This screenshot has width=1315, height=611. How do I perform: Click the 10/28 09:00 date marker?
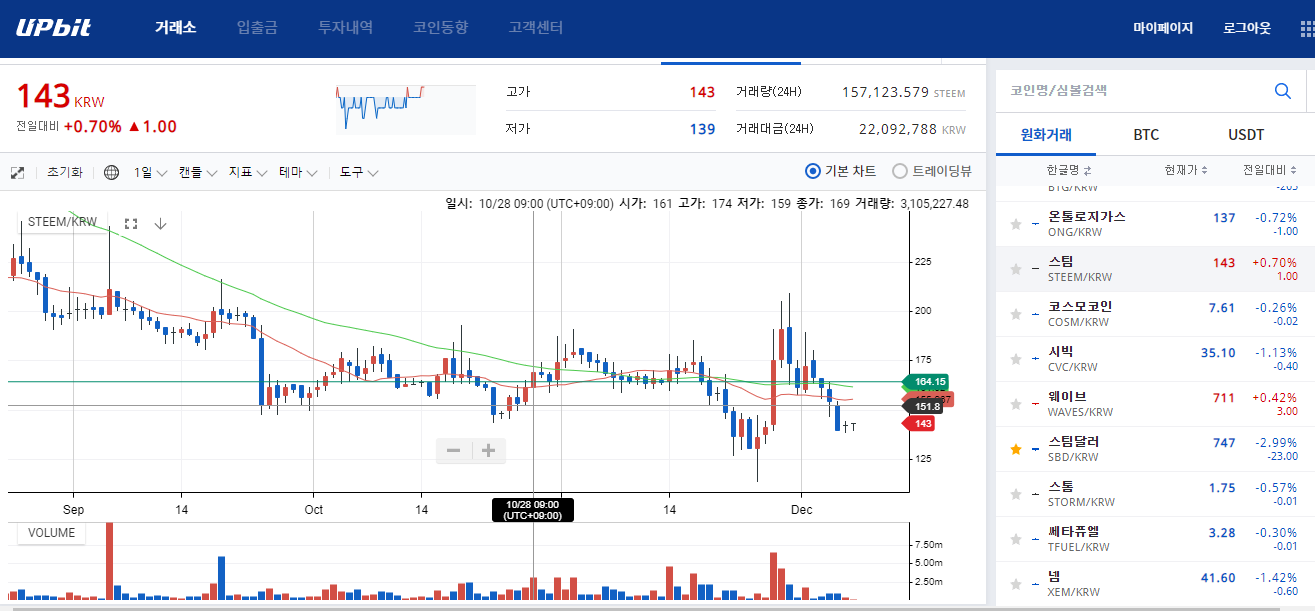coord(532,510)
